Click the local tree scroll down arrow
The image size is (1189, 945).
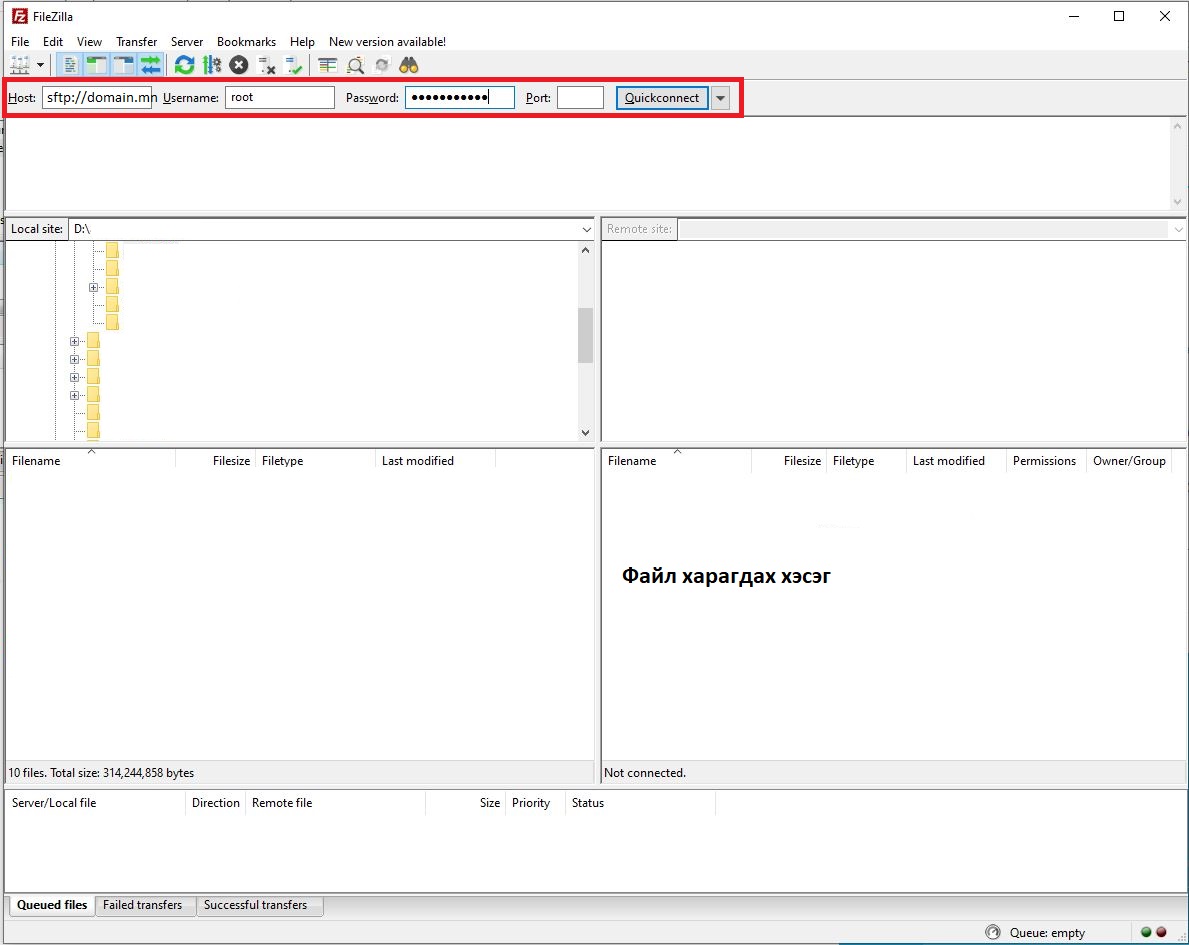[585, 432]
